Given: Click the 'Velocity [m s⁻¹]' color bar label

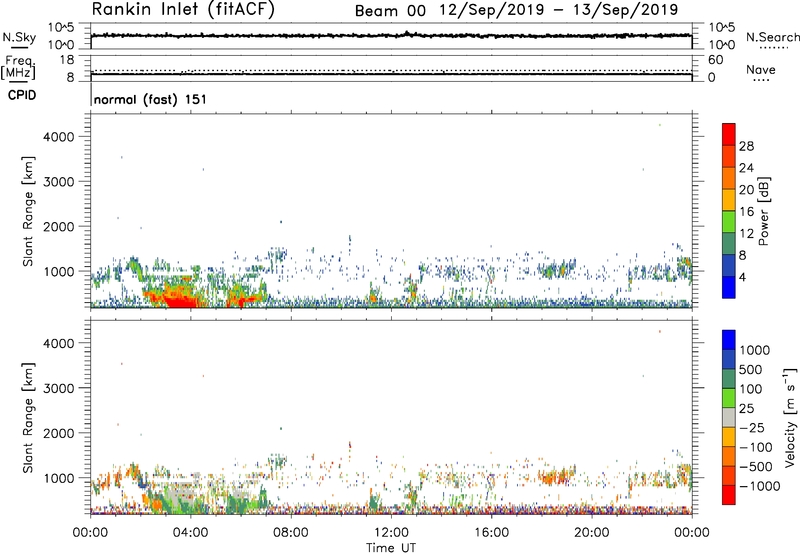Looking at the screenshot, I should point(790,417).
